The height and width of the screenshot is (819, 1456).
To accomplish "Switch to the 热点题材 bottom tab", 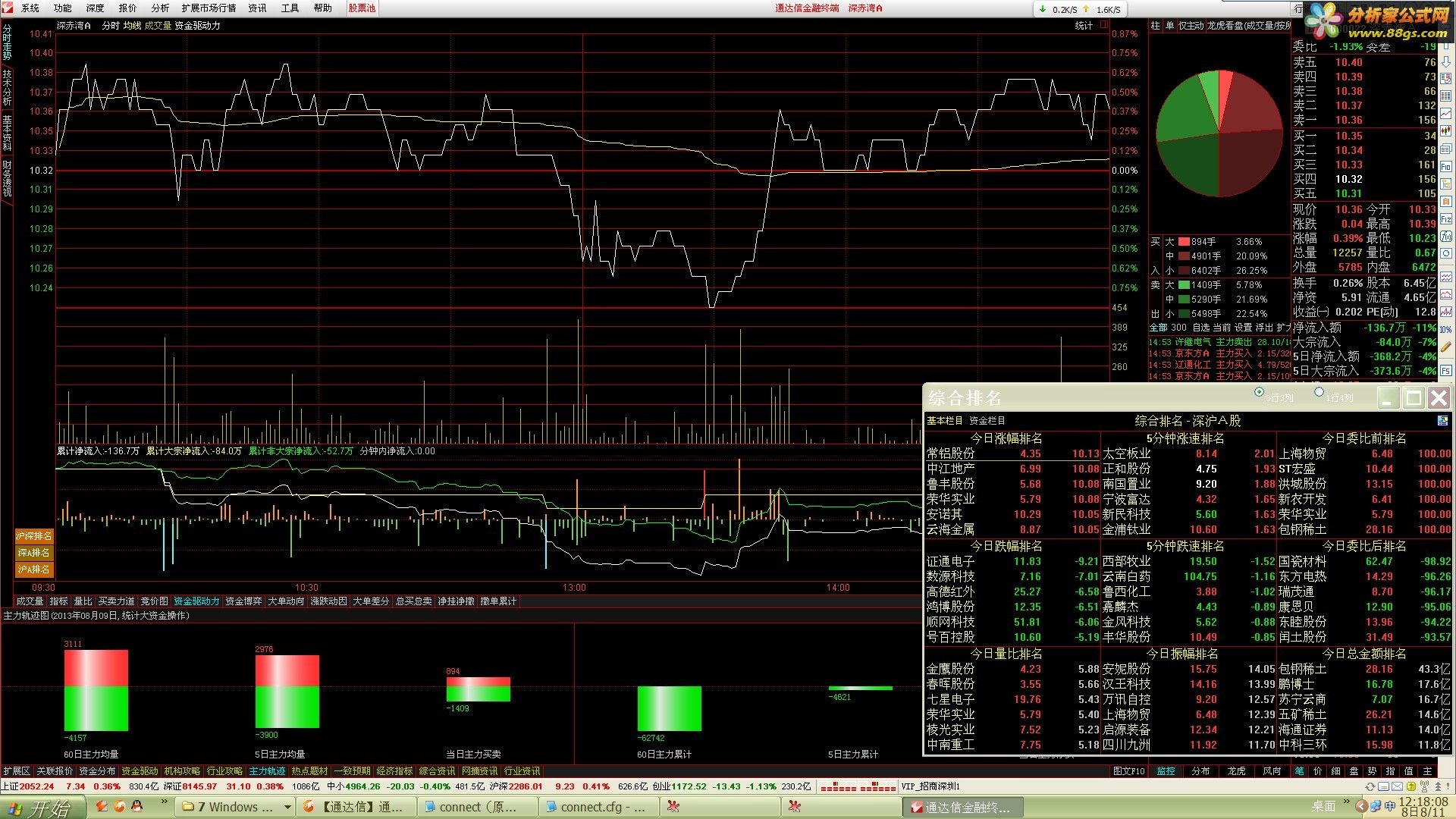I will click(x=310, y=771).
